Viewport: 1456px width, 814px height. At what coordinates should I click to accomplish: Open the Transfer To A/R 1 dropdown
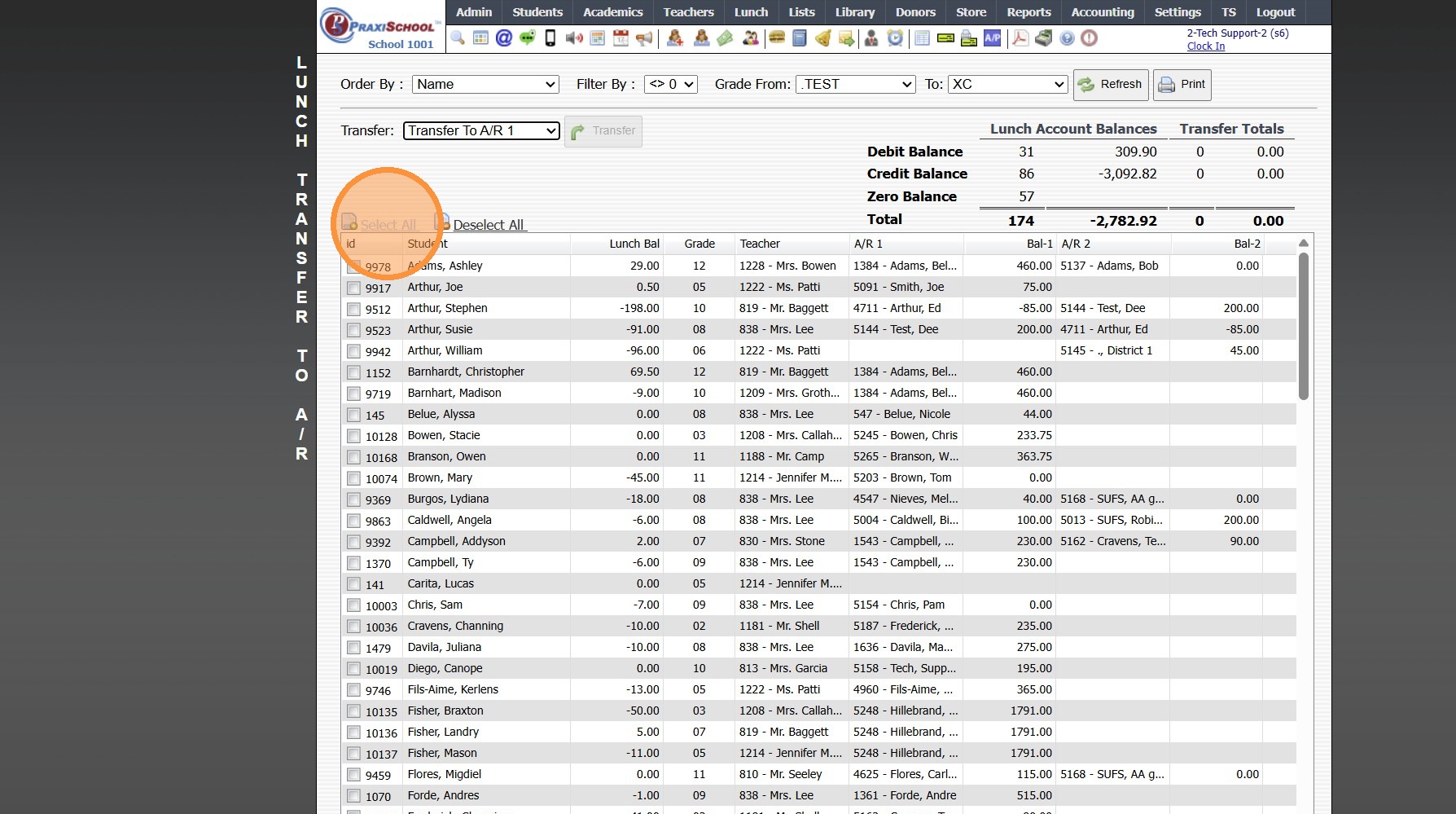(482, 130)
